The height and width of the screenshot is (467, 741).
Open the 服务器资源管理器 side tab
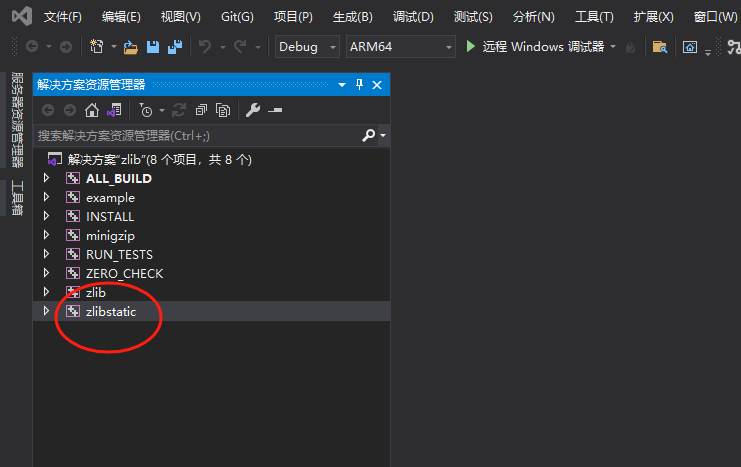(x=17, y=120)
